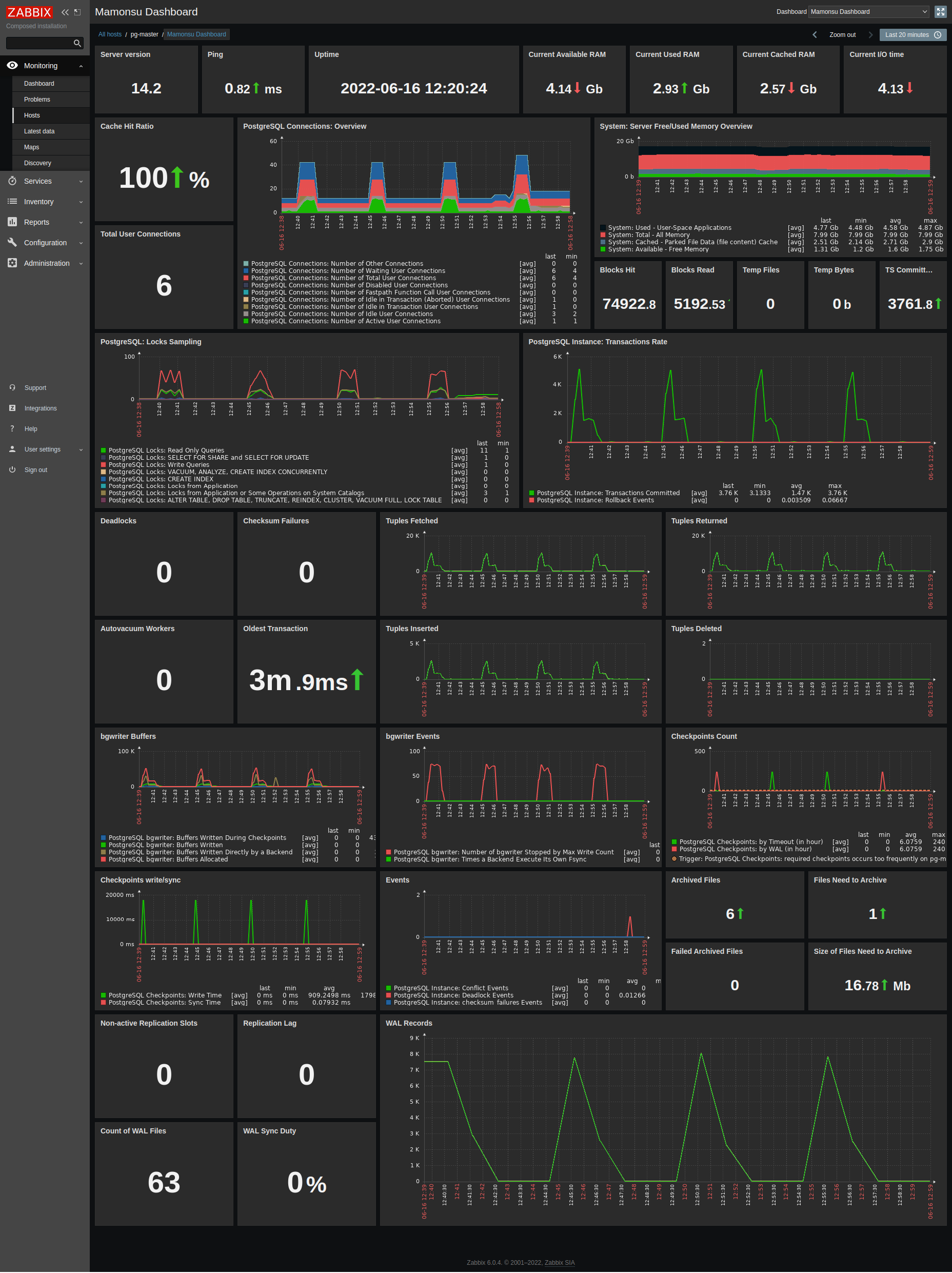Click the Blocks Hit value 74922.8
This screenshot has width=952, height=1273.
point(629,304)
